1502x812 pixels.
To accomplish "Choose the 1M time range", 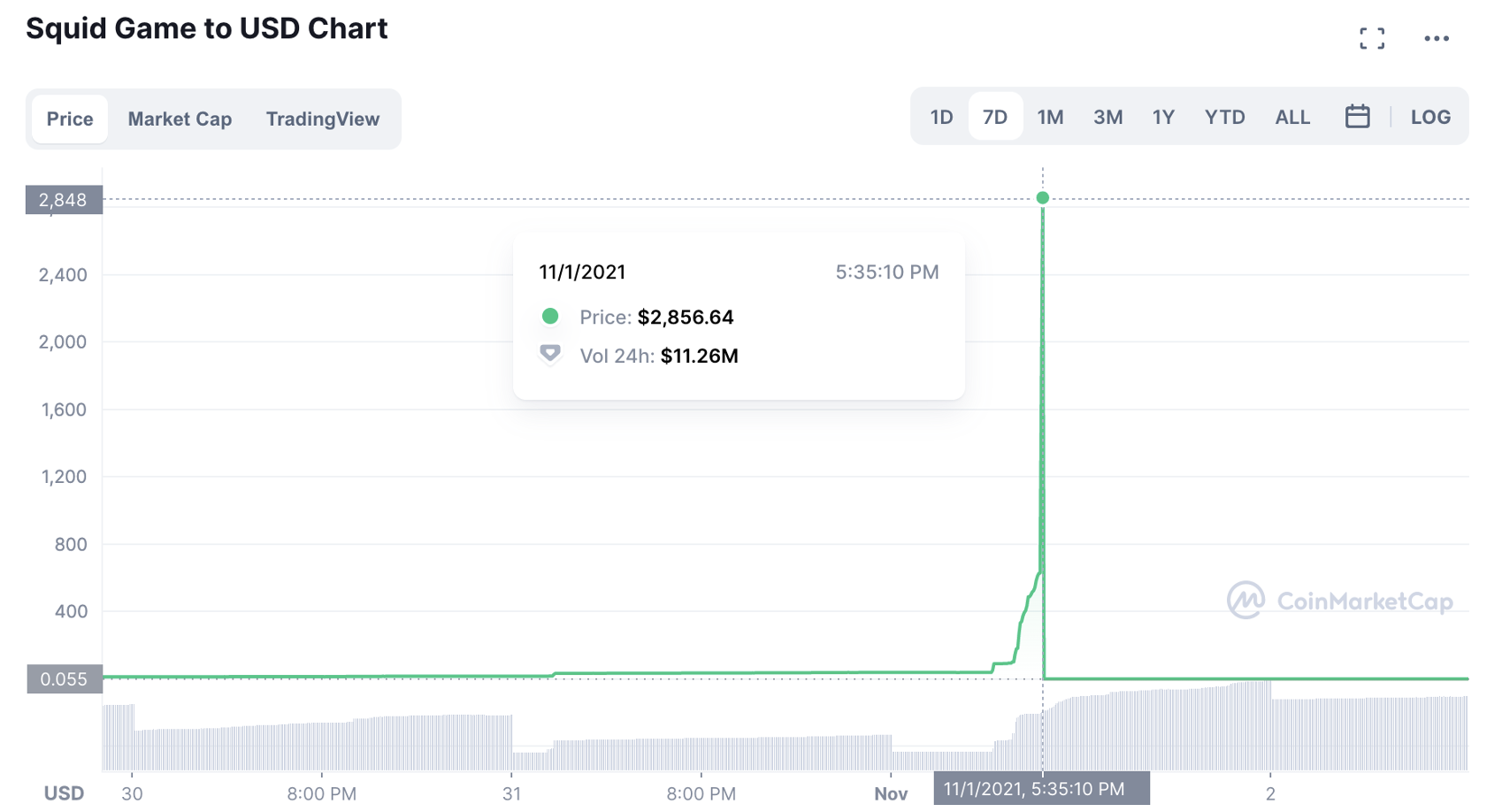I will click(x=1050, y=117).
